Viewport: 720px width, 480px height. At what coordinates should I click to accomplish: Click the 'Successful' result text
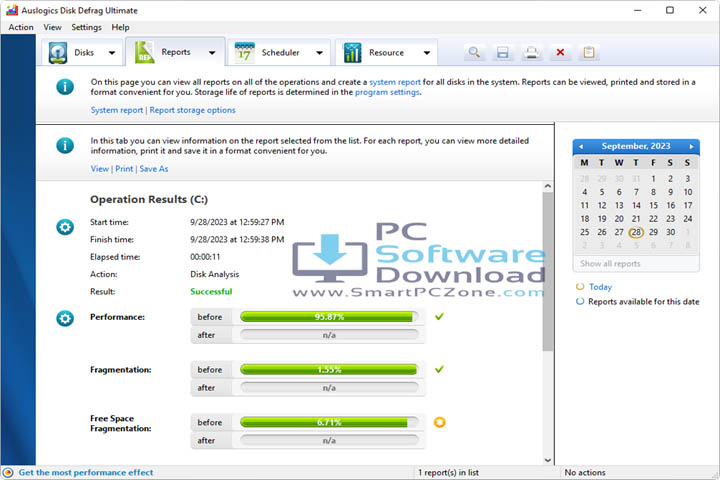click(211, 292)
